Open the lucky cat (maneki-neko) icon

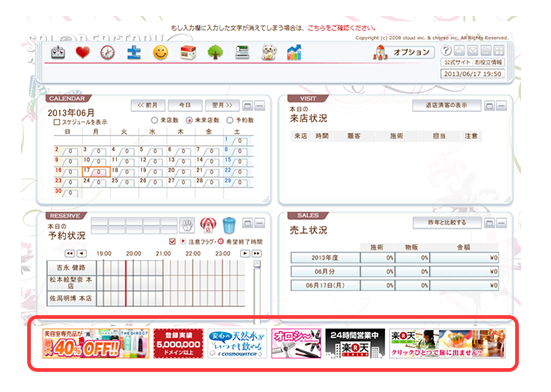[x=269, y=53]
